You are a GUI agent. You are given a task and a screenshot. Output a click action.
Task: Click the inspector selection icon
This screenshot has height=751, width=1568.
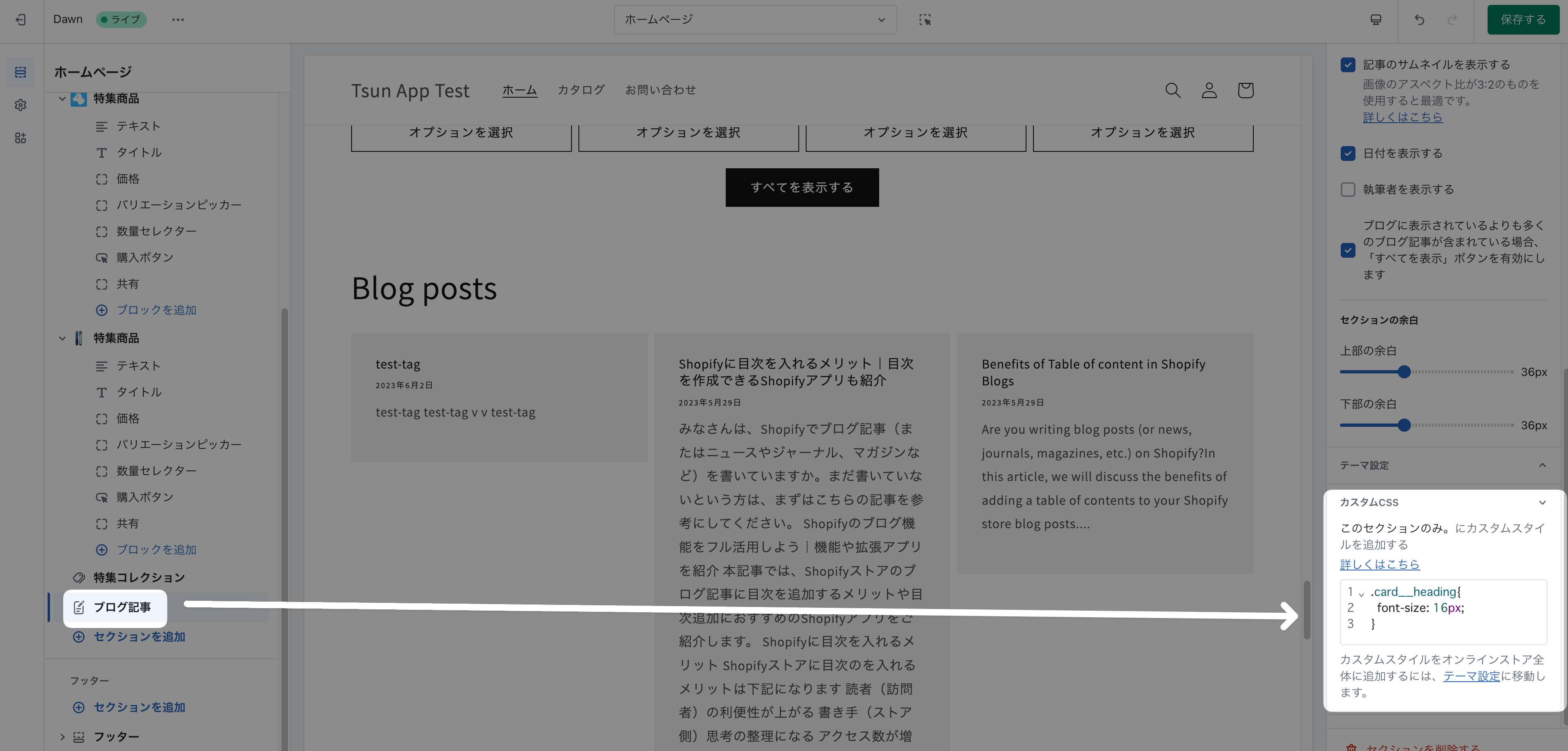coord(925,19)
